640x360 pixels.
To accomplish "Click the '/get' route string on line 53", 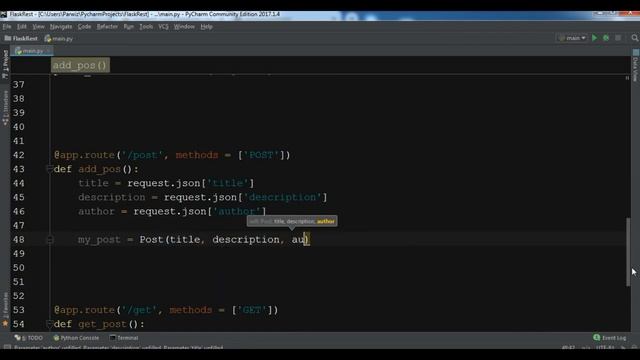I will [x=139, y=310].
